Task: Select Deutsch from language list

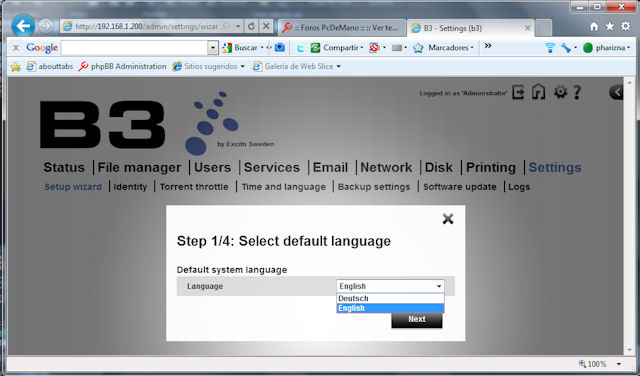Action: tap(390, 298)
